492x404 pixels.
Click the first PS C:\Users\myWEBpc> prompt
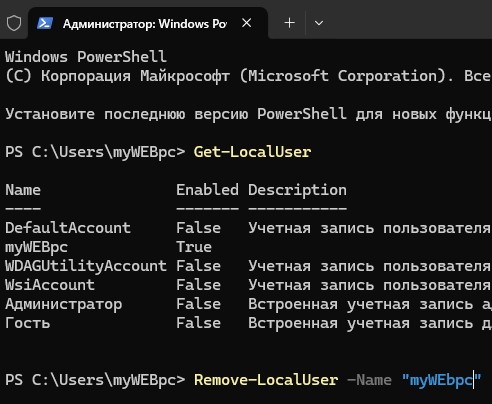pos(95,152)
